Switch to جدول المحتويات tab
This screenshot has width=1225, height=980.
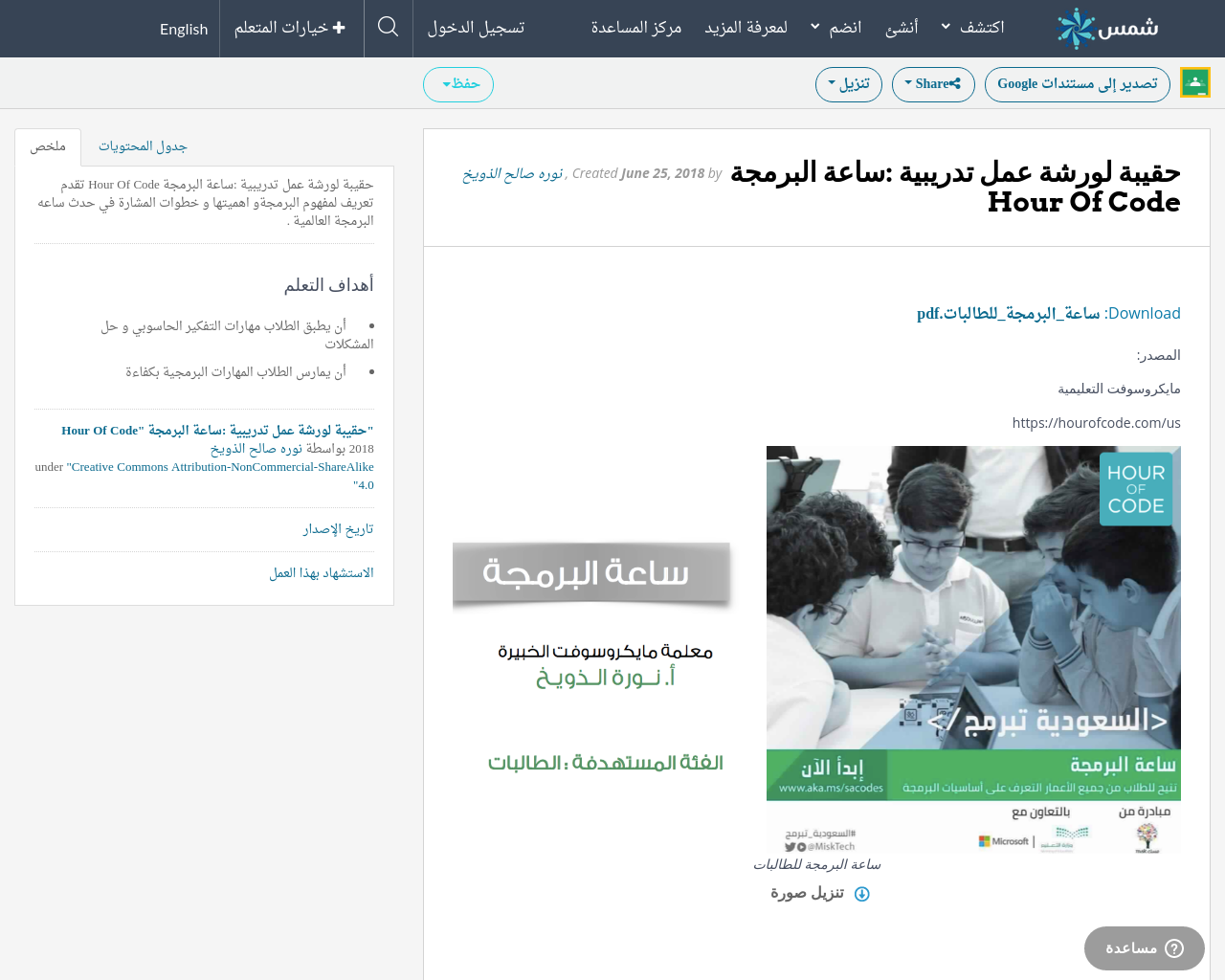click(143, 146)
